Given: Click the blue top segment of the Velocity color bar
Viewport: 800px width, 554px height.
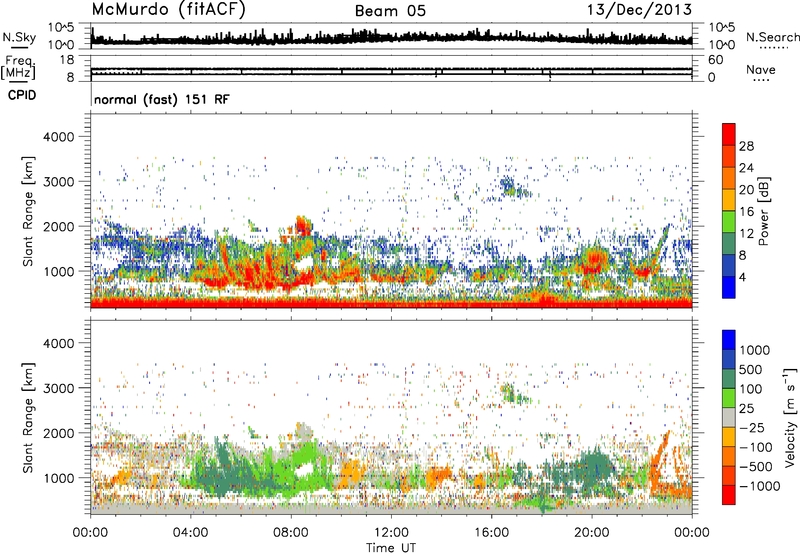Looking at the screenshot, I should 729,340.
